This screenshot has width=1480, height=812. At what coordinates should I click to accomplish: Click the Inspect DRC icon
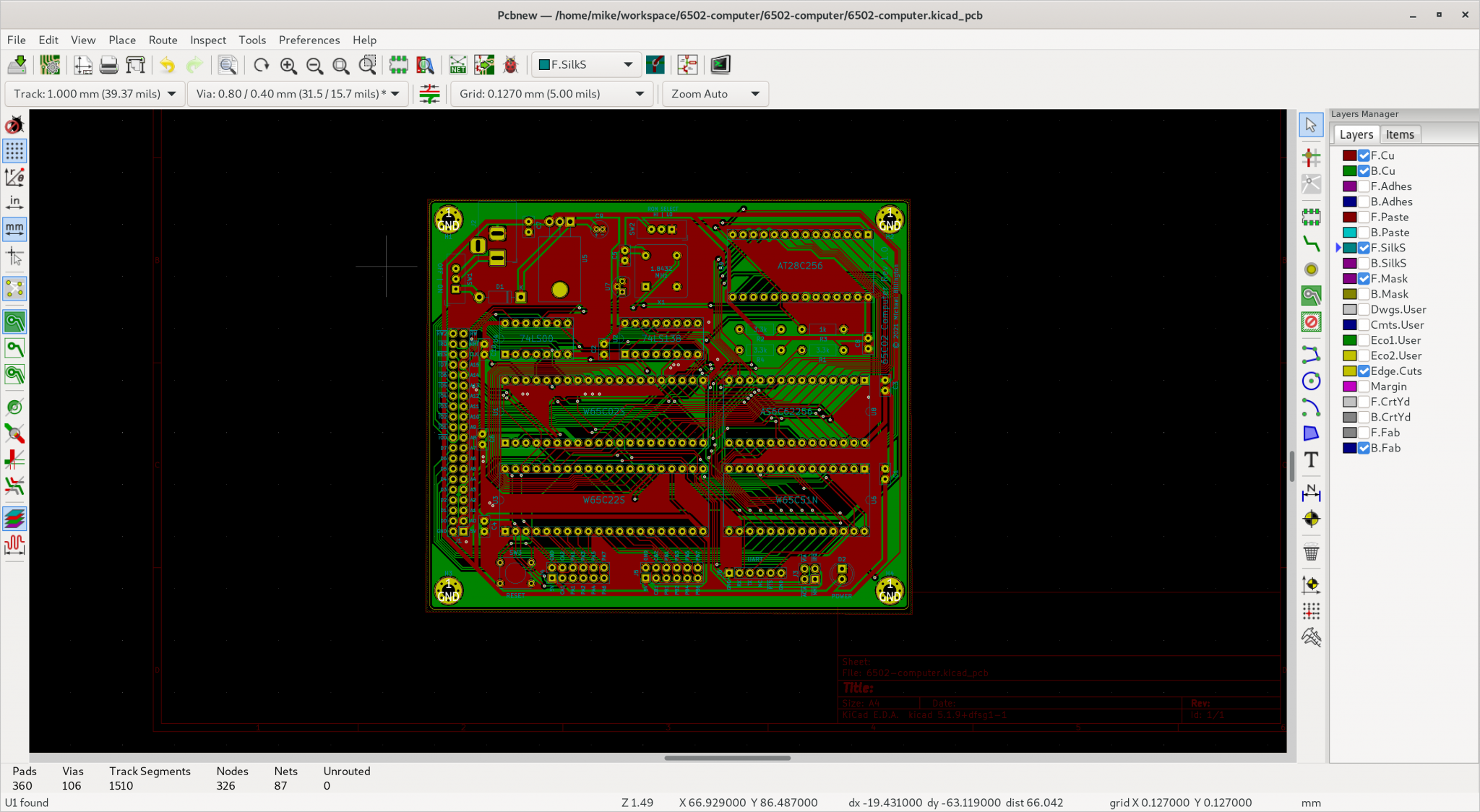pyautogui.click(x=510, y=64)
